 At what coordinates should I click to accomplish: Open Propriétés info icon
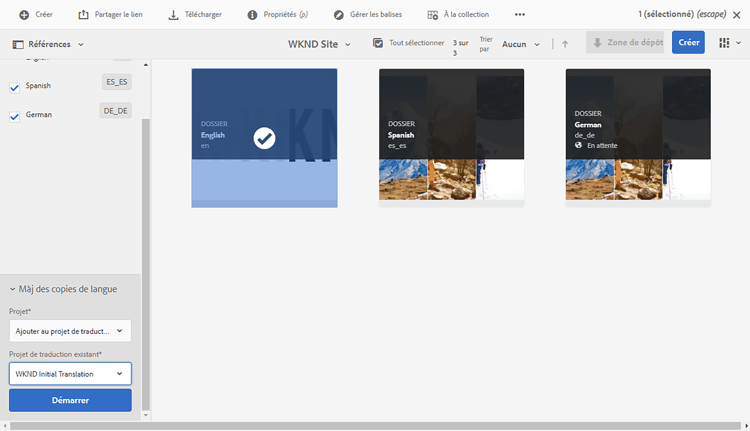(x=252, y=15)
